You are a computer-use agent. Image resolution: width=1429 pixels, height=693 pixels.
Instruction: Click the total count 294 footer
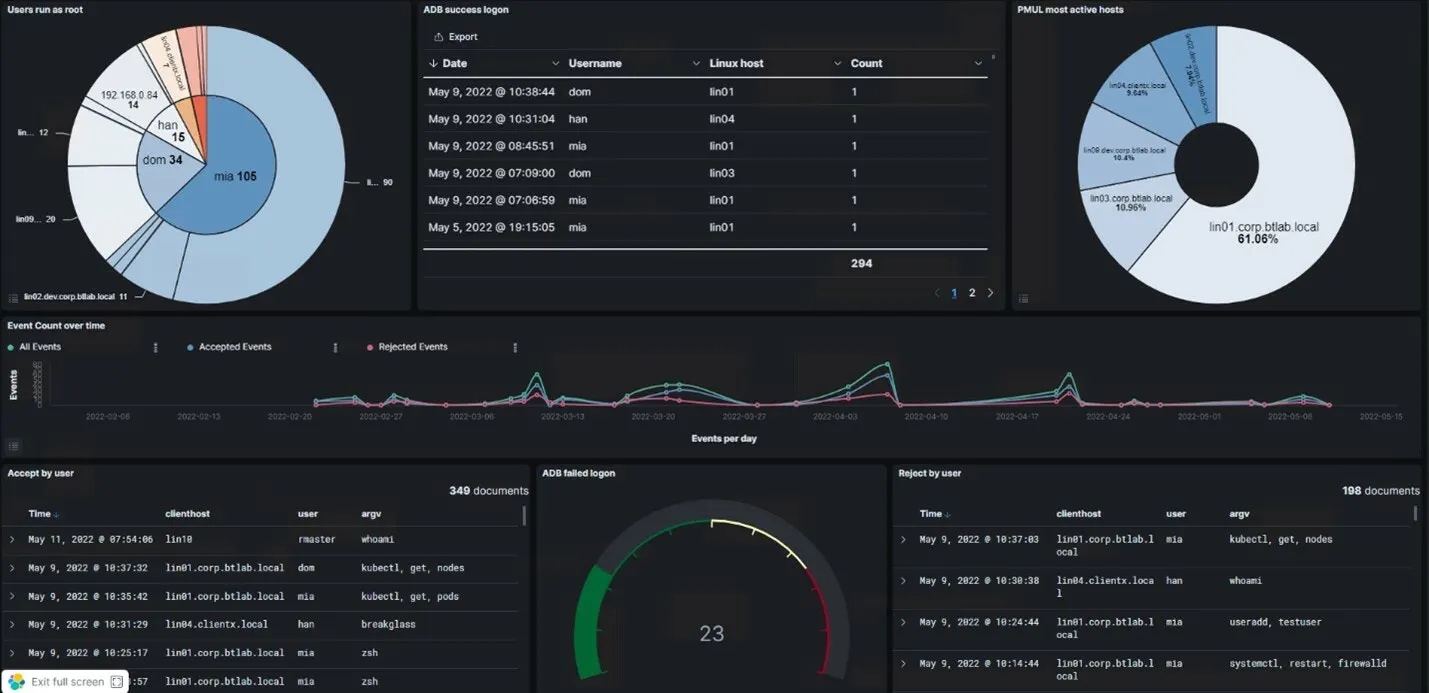(x=861, y=264)
